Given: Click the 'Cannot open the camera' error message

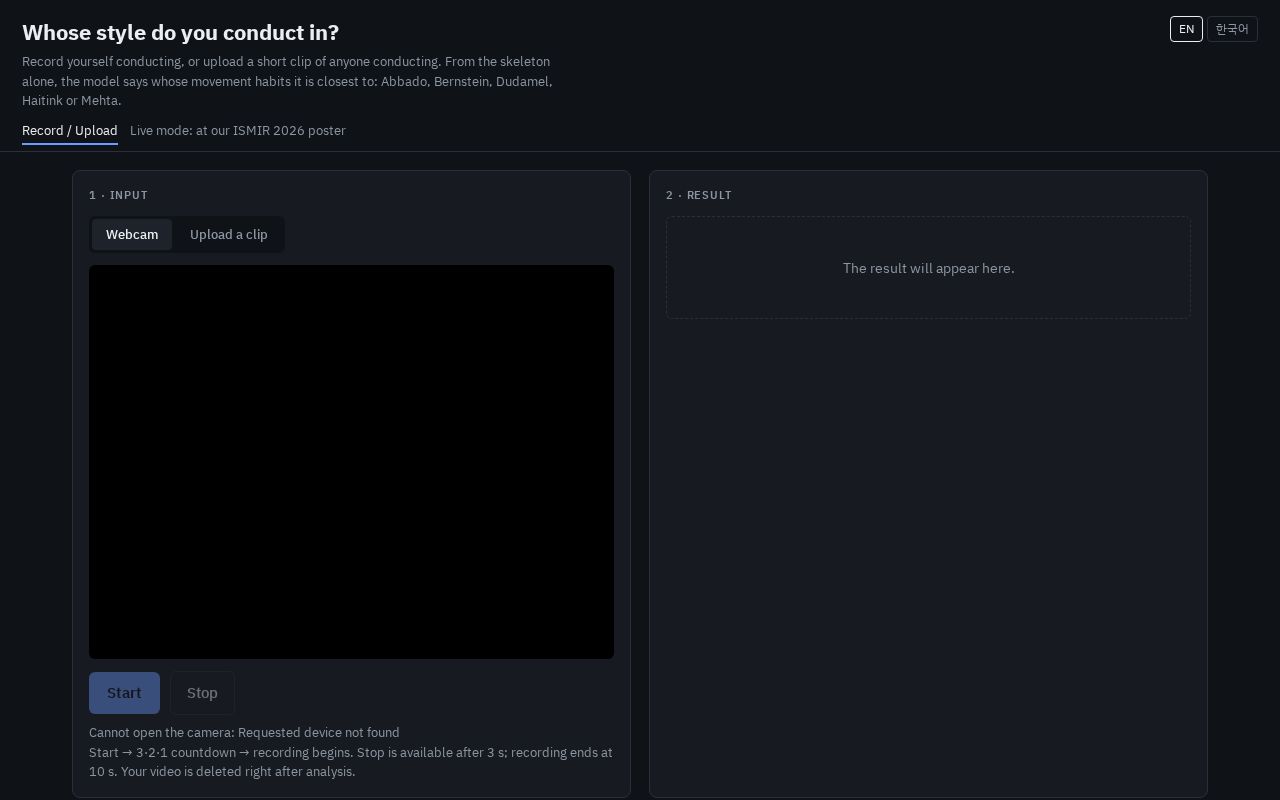Looking at the screenshot, I should tap(244, 733).
